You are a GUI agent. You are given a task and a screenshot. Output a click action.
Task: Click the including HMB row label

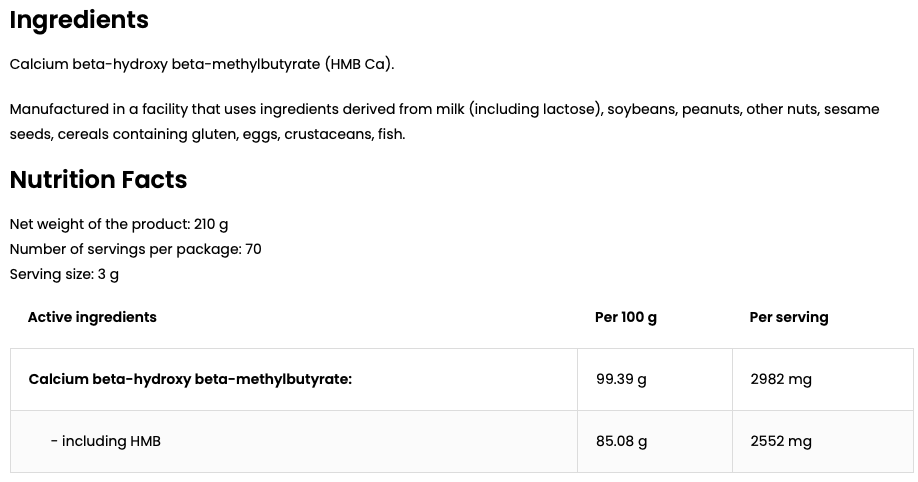pos(106,441)
